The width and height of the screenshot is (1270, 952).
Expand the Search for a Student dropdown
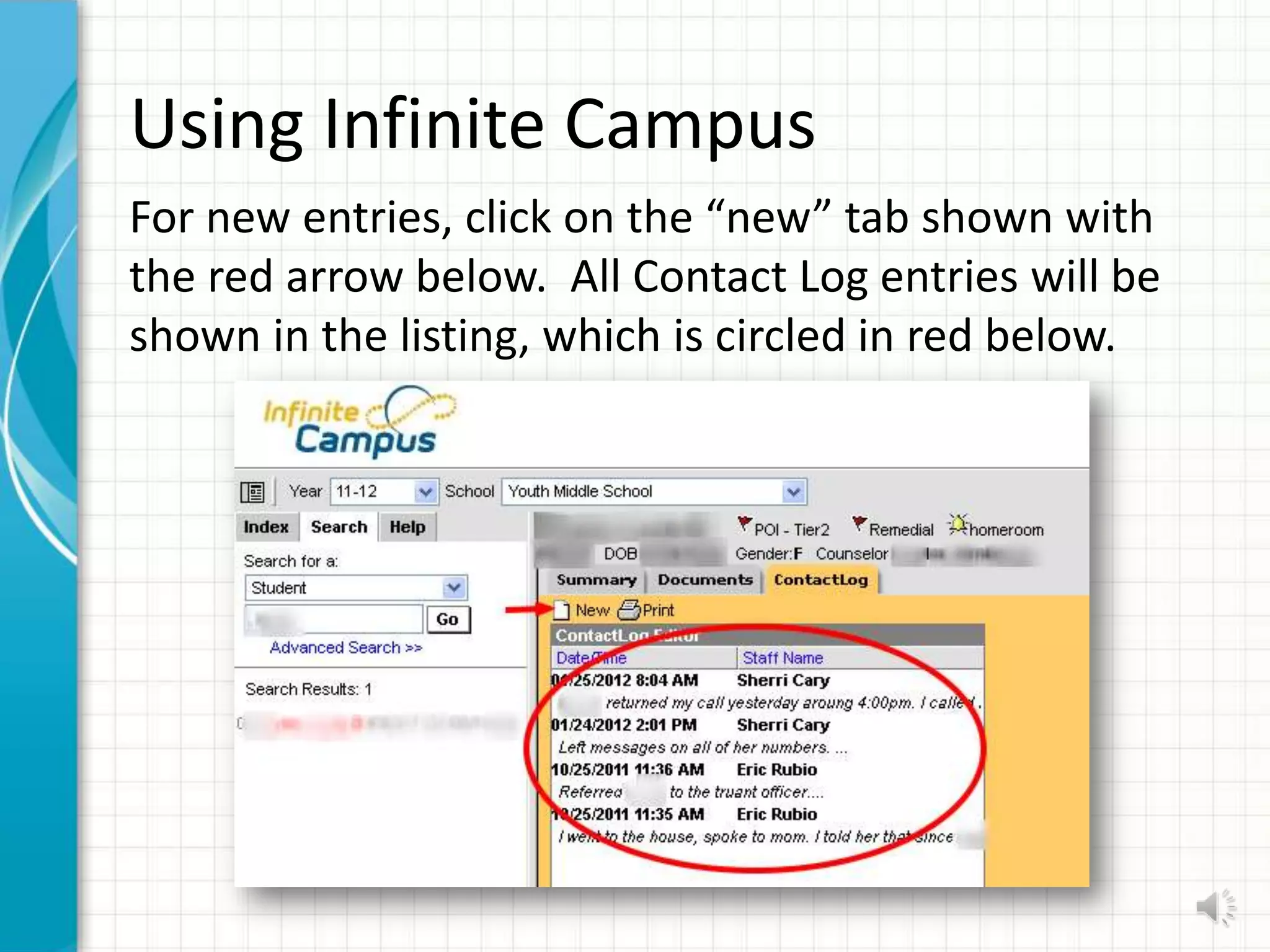357,588
